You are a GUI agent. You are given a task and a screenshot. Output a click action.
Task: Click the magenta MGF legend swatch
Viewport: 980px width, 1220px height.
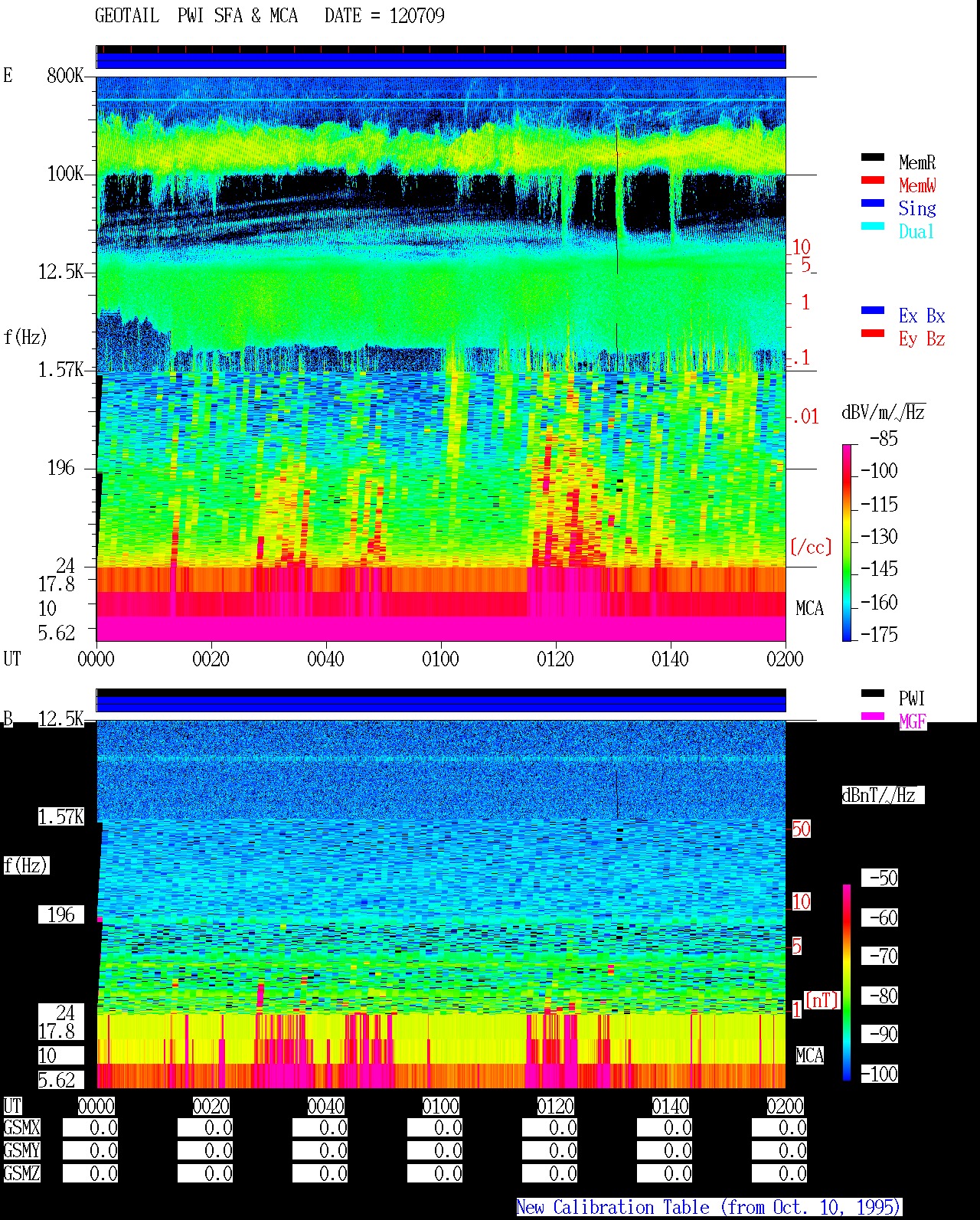tap(873, 717)
